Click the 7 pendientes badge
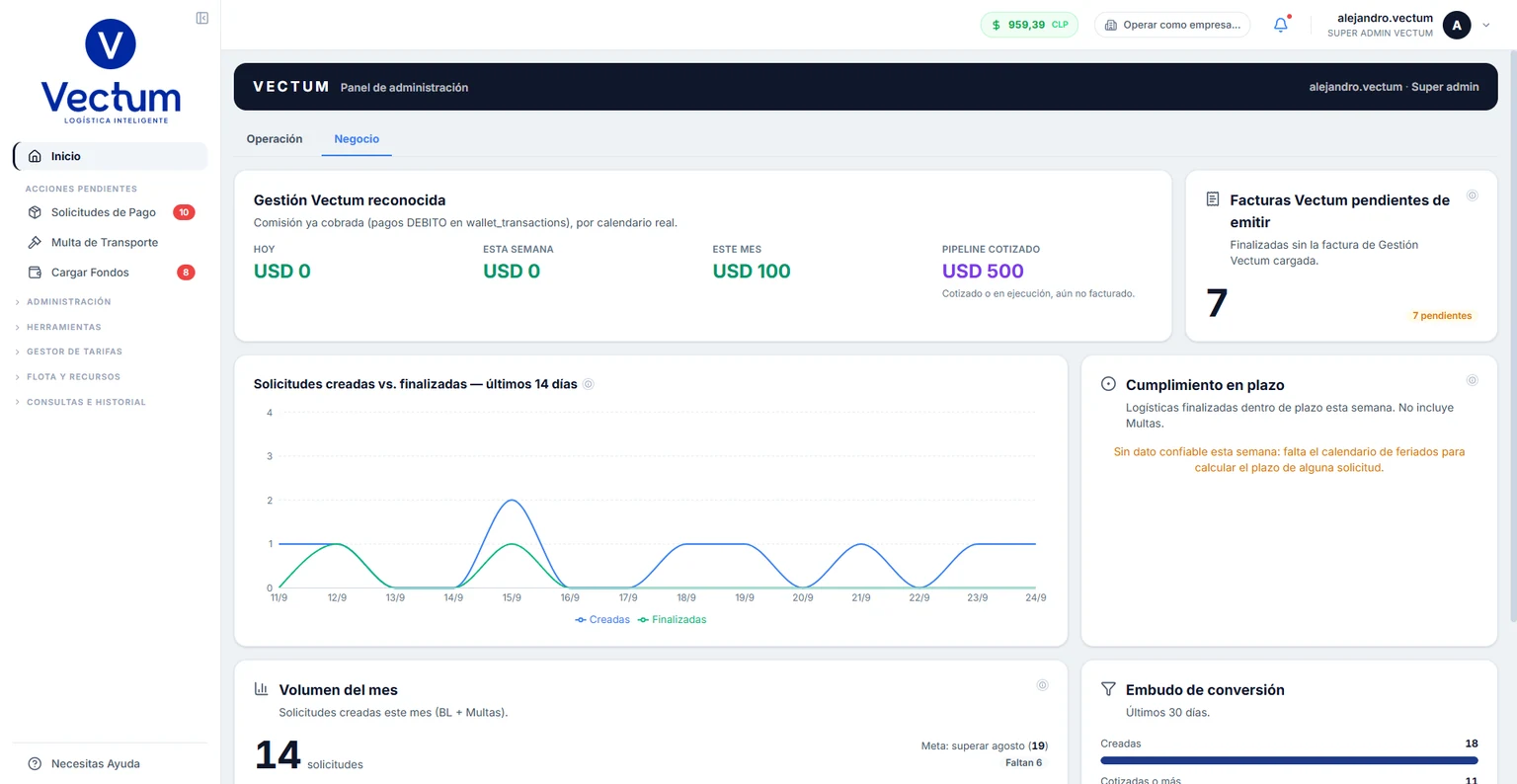The image size is (1517, 784). pos(1442,316)
